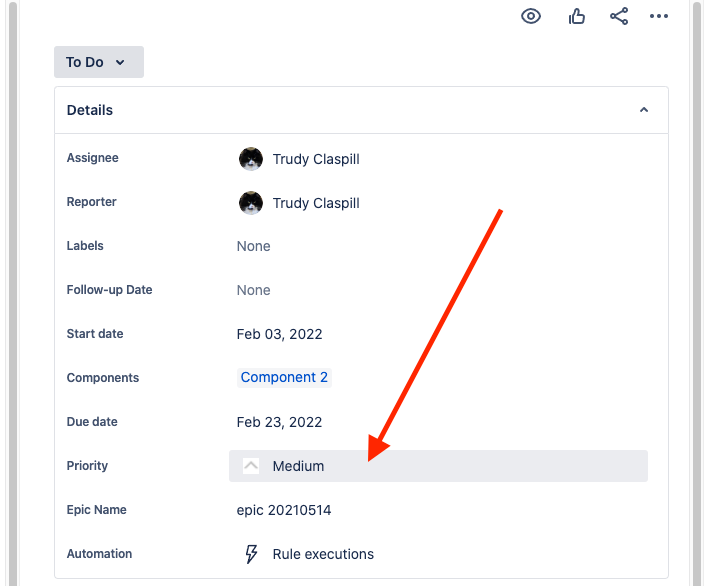Viewport: 725px width, 586px height.
Task: Click the Medium priority icon
Action: (x=251, y=466)
